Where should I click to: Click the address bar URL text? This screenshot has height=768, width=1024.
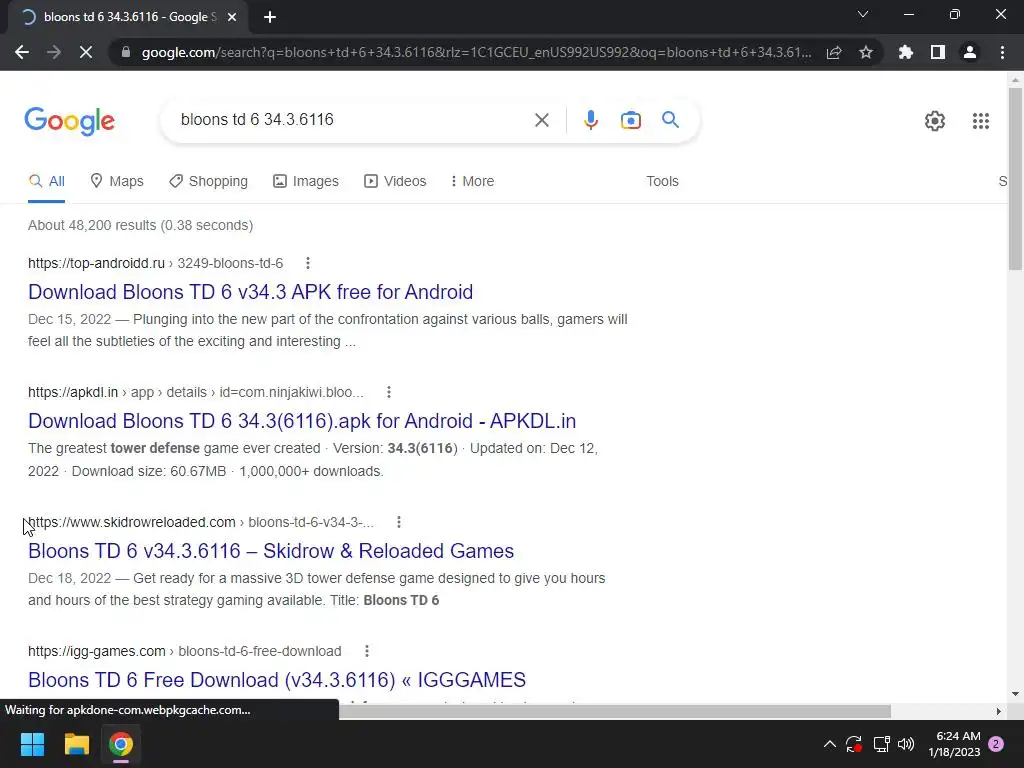pos(477,52)
